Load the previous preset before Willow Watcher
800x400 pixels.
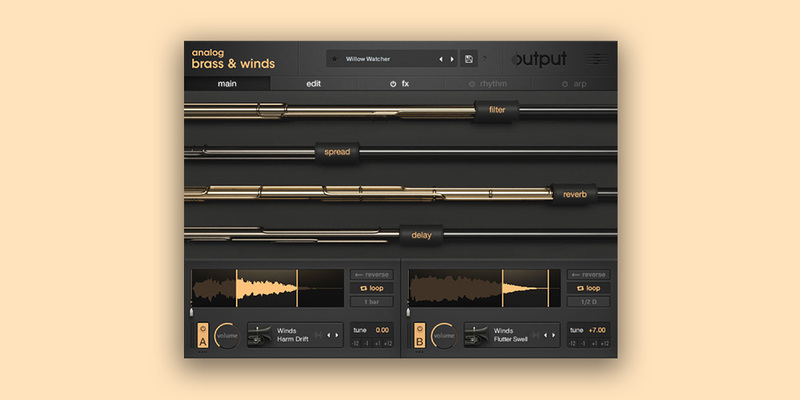click(x=441, y=59)
